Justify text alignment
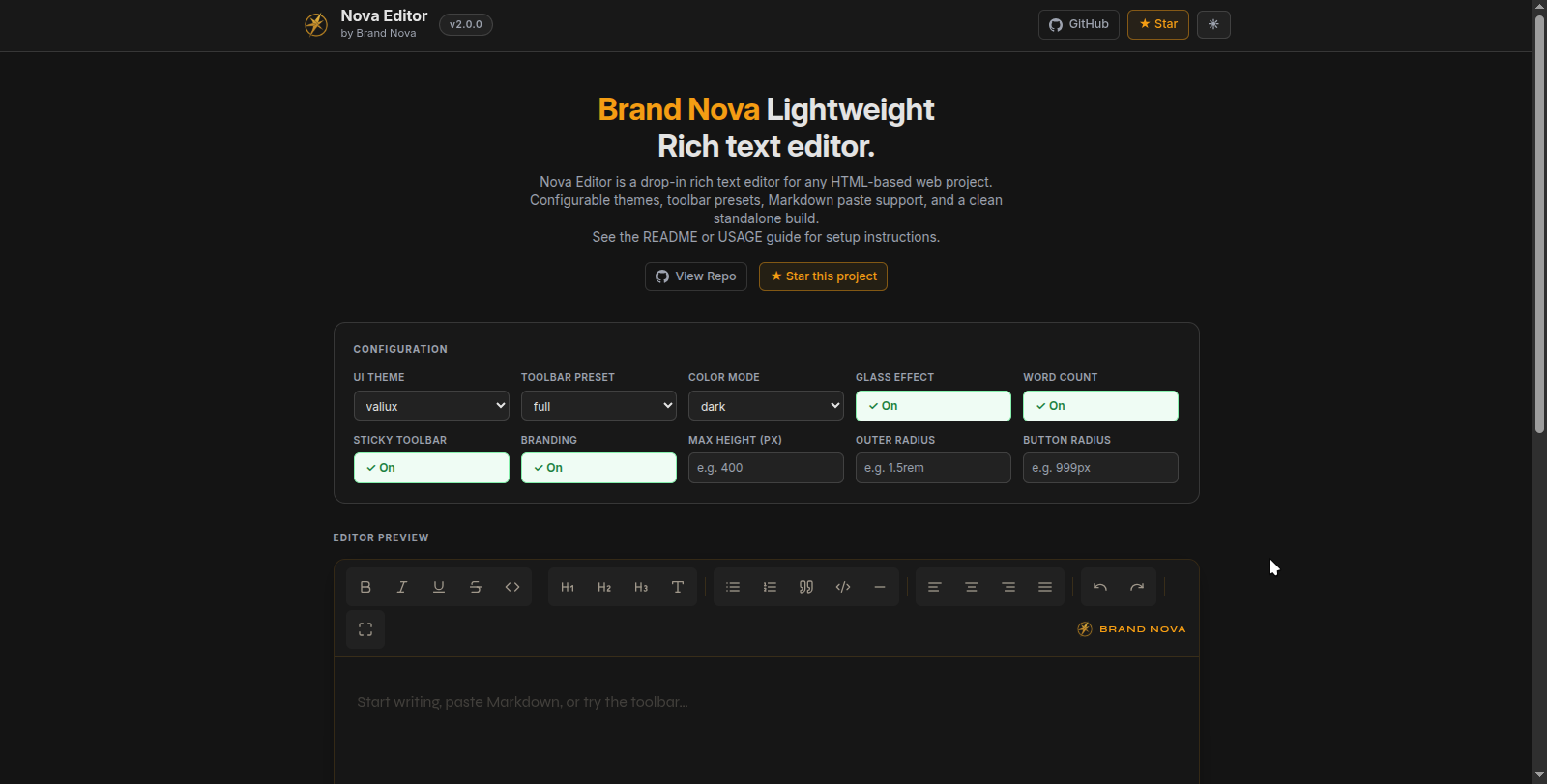Image resolution: width=1547 pixels, height=784 pixels. tap(1045, 587)
